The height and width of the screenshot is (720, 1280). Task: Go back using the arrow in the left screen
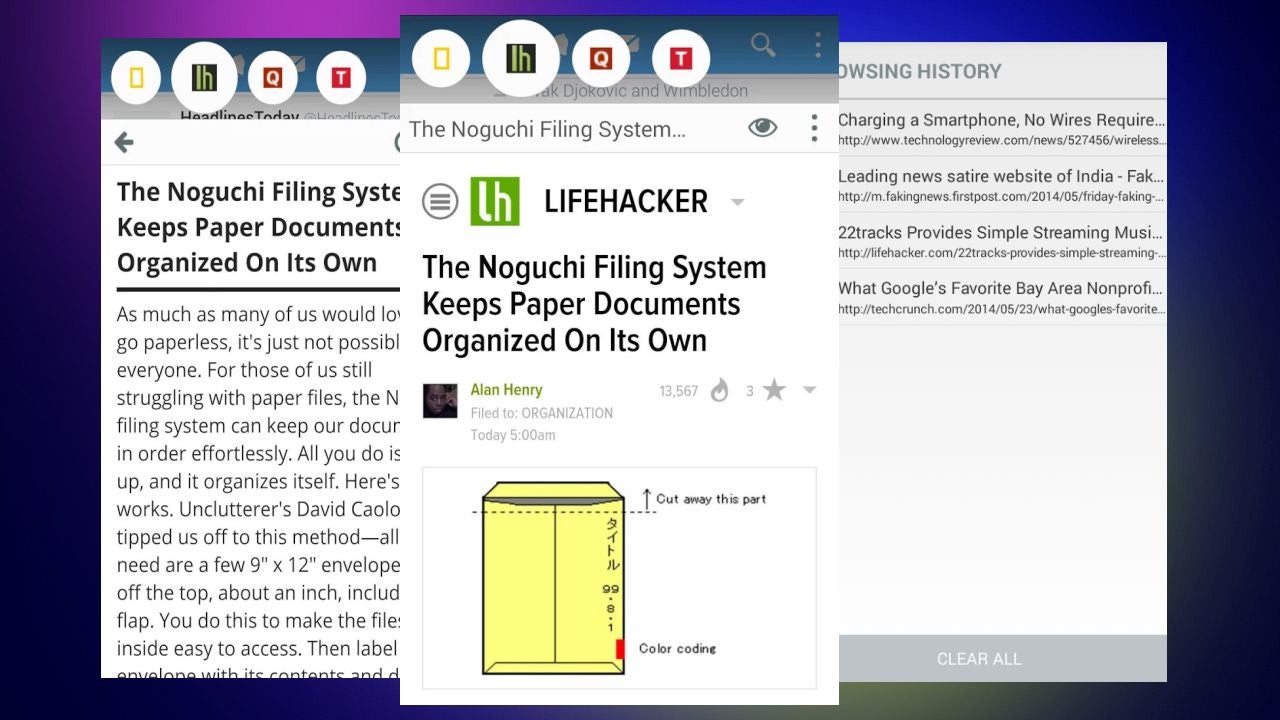tap(124, 142)
